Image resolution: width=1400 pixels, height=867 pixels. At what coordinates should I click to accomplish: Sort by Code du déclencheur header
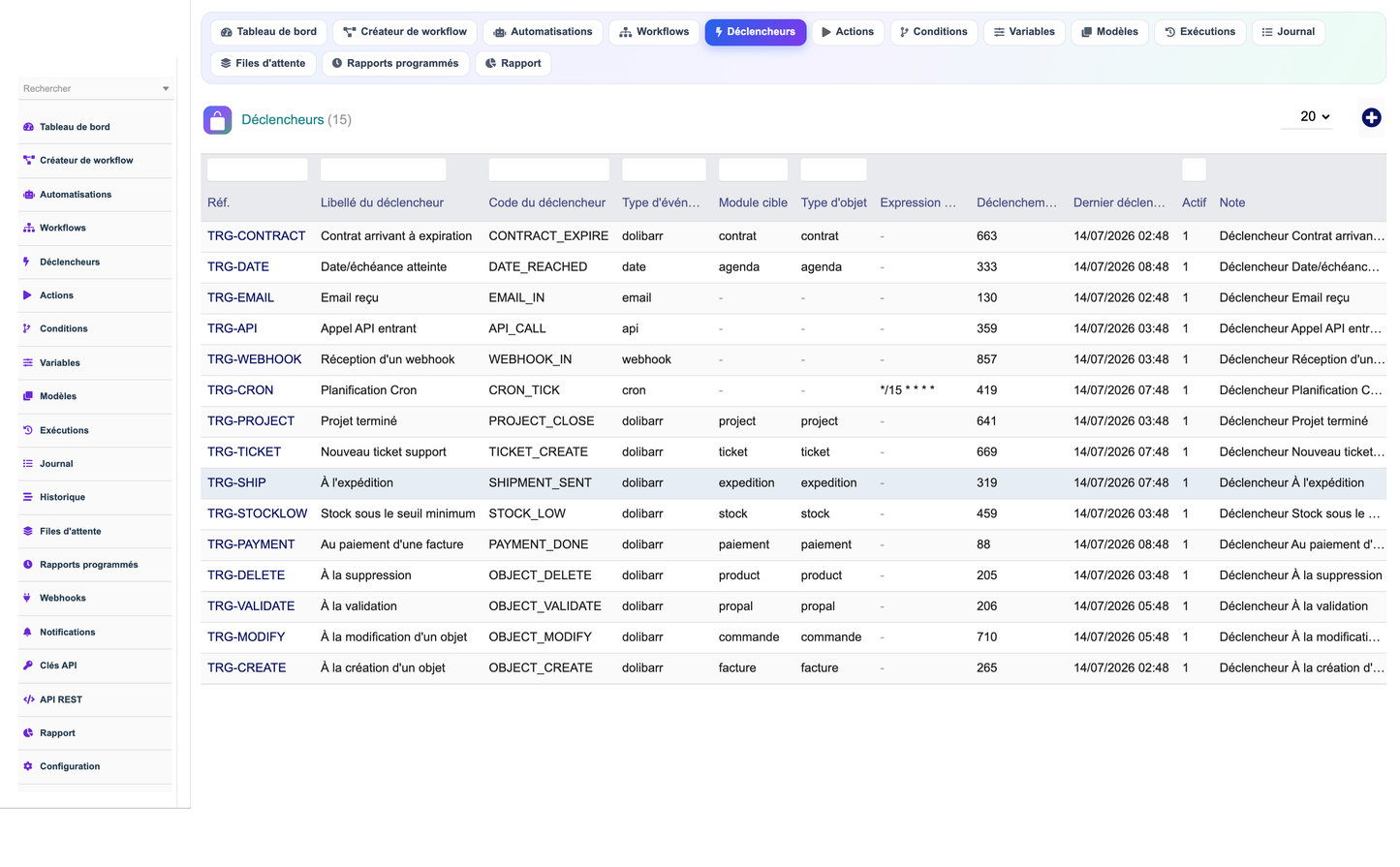tap(546, 202)
